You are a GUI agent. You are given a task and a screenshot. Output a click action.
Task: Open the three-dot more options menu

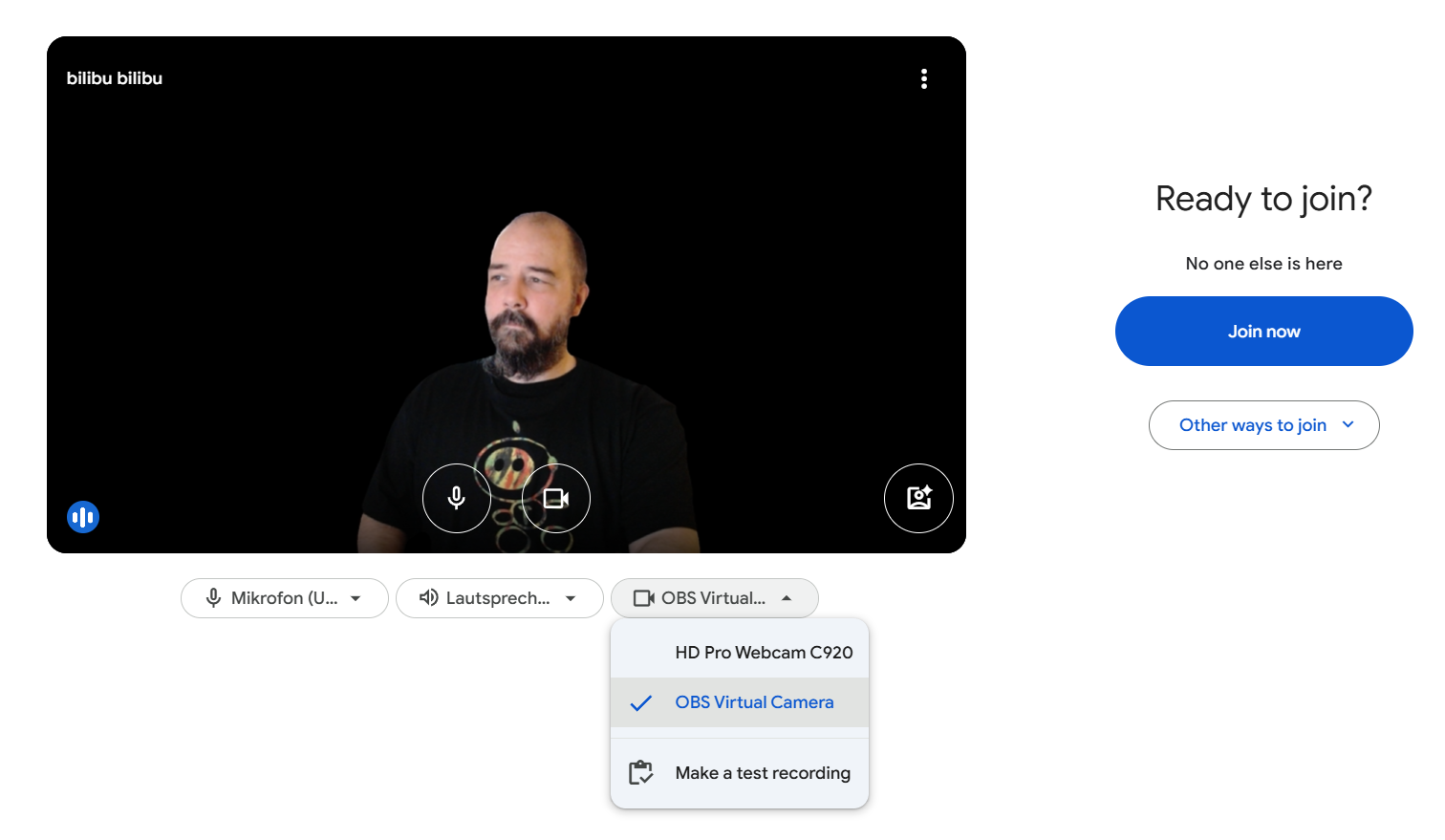tap(923, 78)
